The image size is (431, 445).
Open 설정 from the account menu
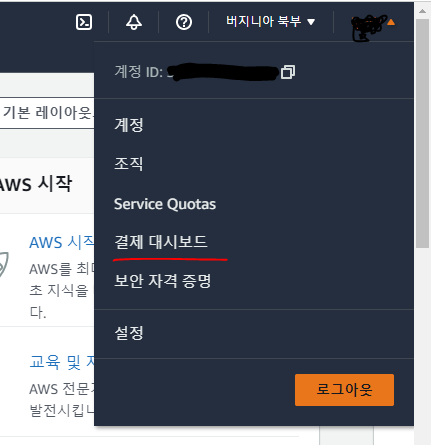(129, 333)
